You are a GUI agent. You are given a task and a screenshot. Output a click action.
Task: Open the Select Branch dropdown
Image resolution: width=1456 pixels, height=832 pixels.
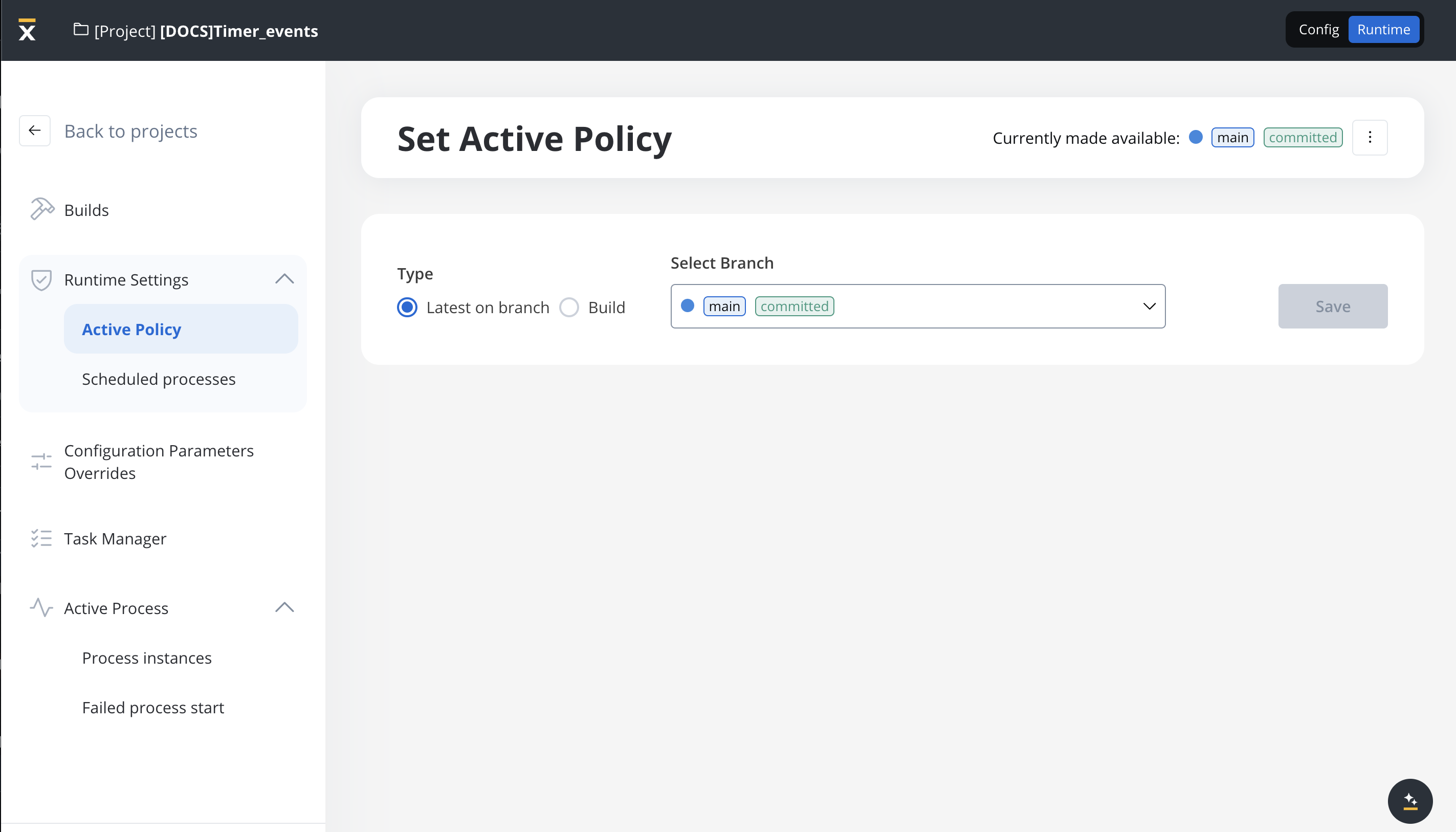pyautogui.click(x=918, y=306)
